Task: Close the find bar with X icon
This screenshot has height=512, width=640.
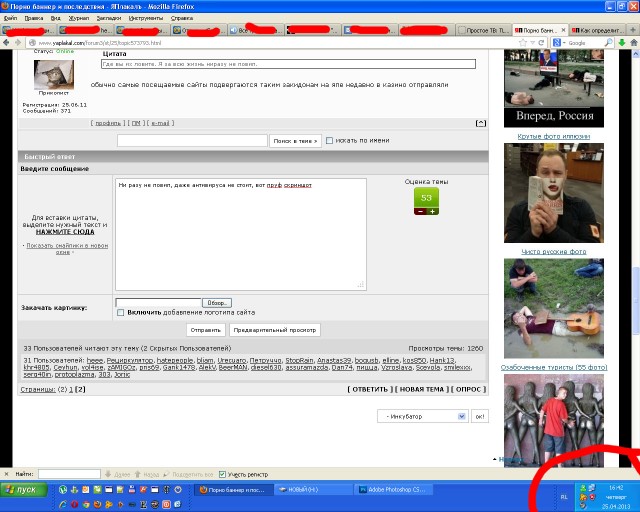Action: pos(6,473)
